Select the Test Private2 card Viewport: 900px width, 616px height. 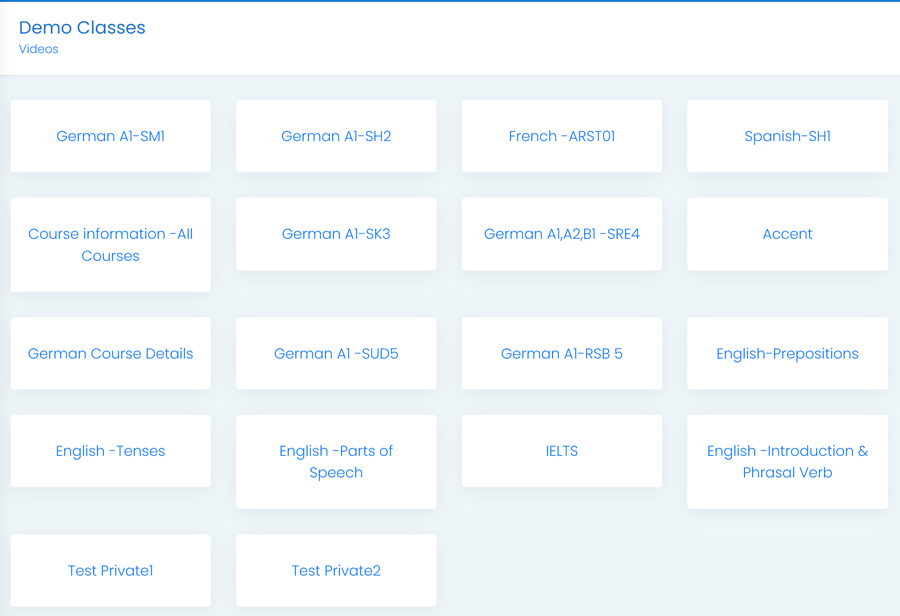(x=336, y=571)
